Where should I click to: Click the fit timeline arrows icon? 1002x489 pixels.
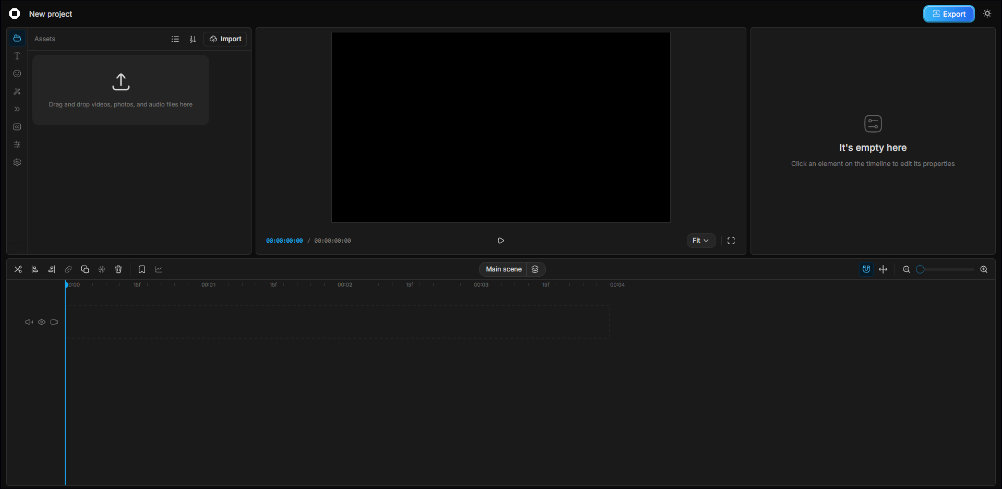pyautogui.click(x=883, y=269)
